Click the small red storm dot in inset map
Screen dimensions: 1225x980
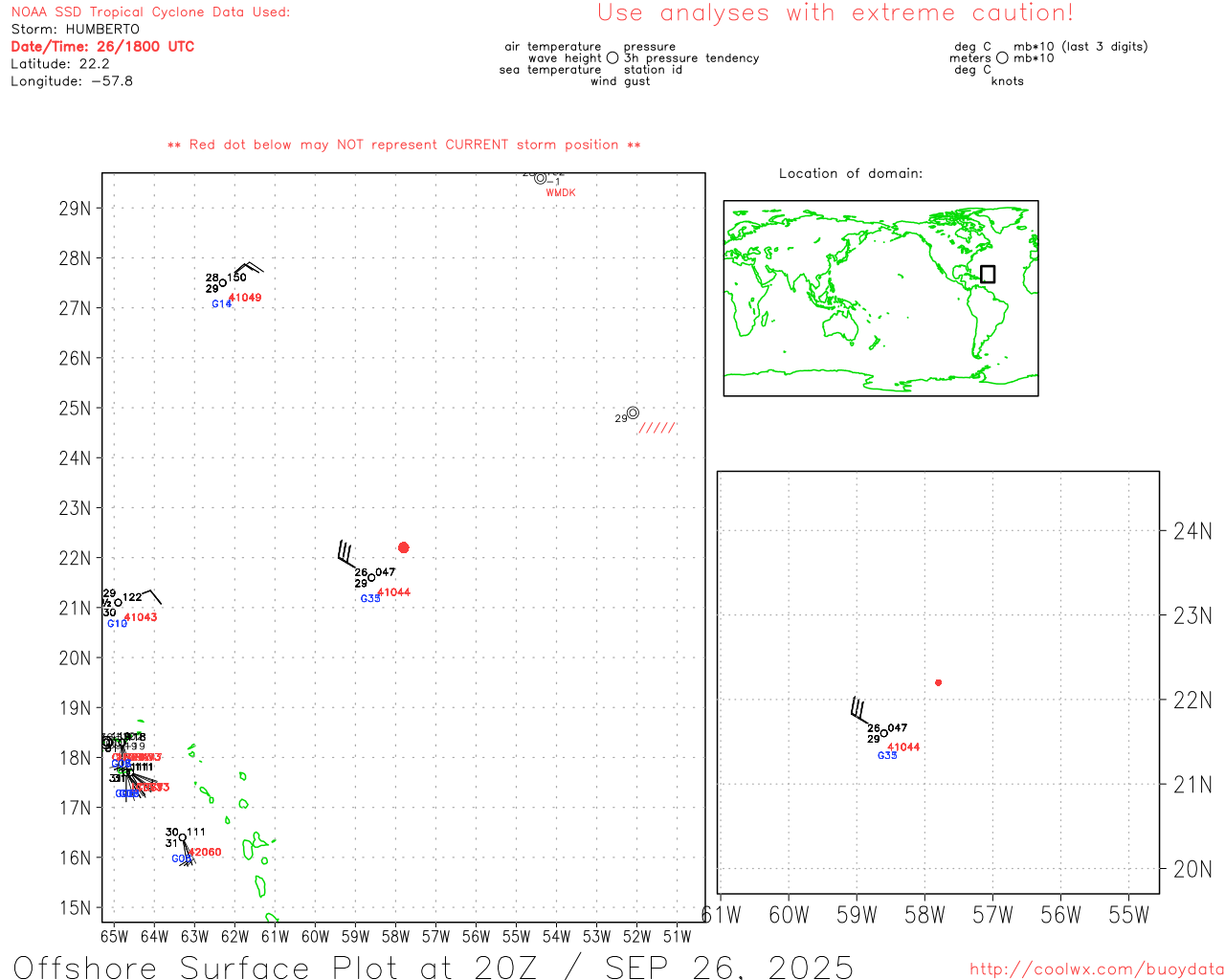coord(938,682)
